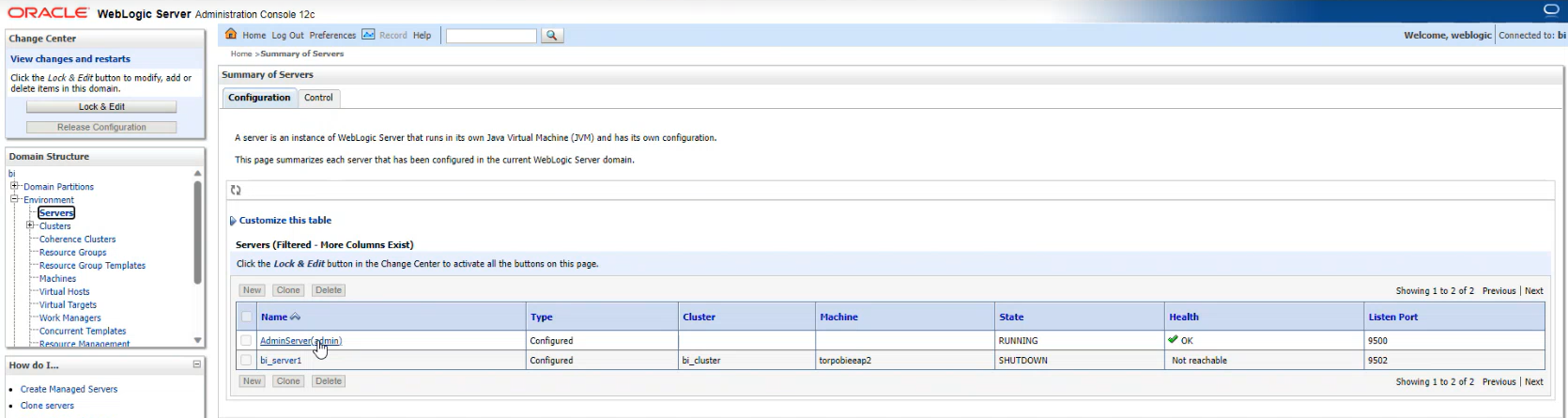Expand the Domain Partitions tree node

(x=15, y=186)
